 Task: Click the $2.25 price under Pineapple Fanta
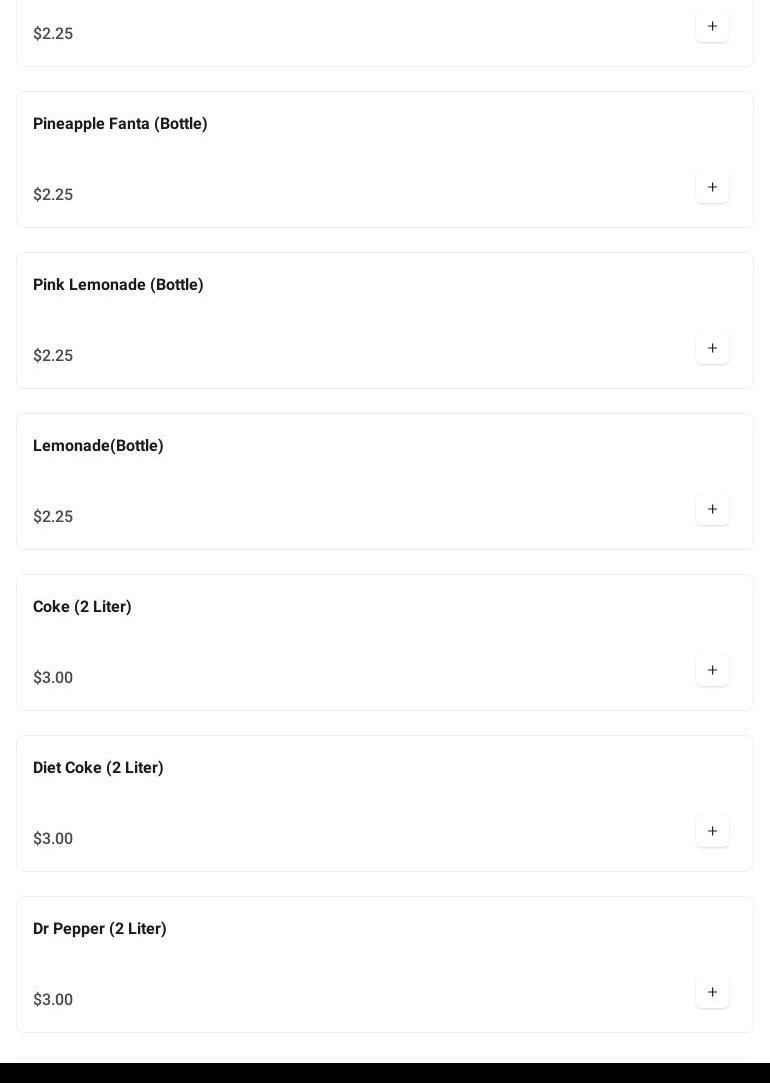coord(53,195)
